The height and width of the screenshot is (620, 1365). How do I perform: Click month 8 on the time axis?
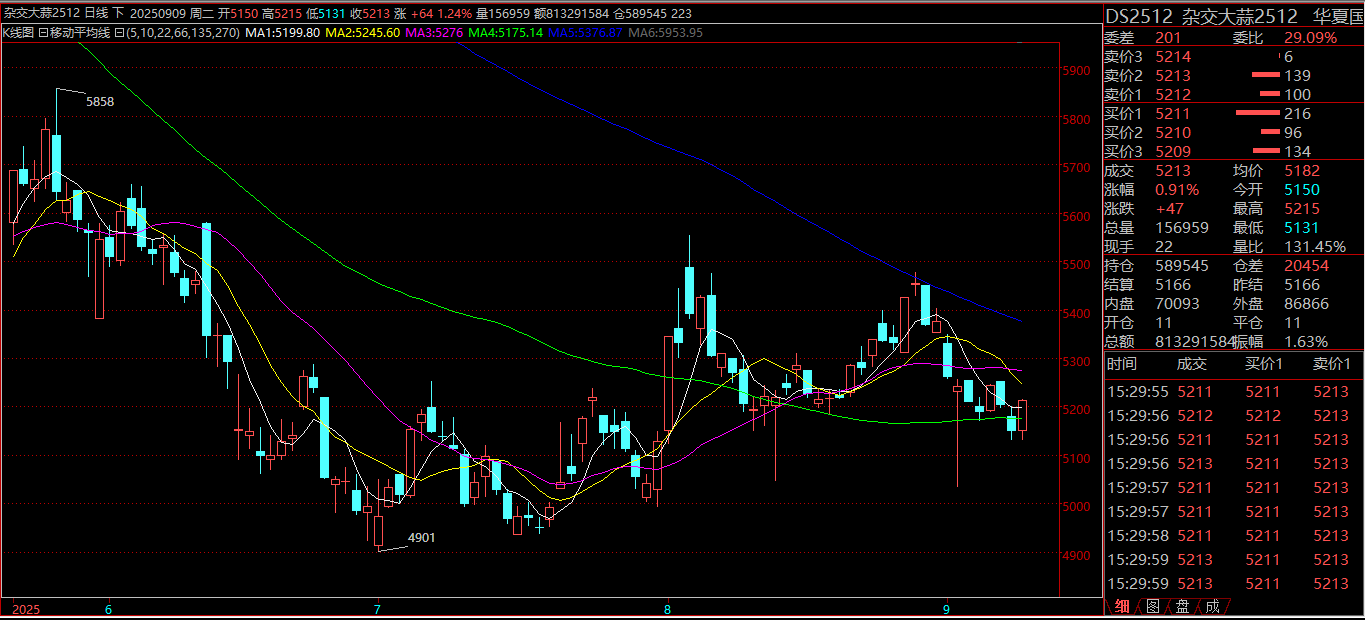pos(667,607)
